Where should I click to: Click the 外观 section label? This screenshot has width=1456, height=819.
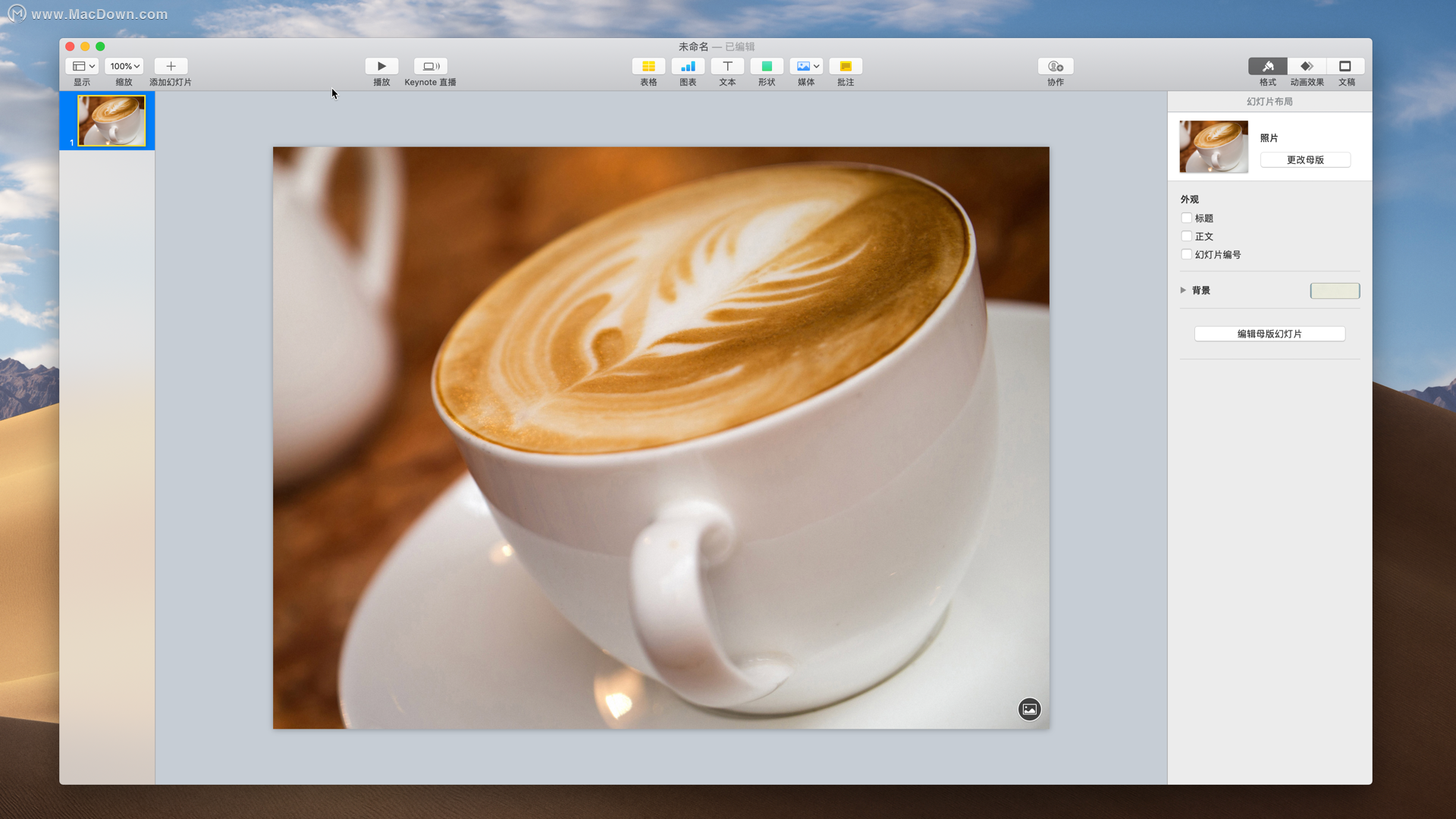1189,199
